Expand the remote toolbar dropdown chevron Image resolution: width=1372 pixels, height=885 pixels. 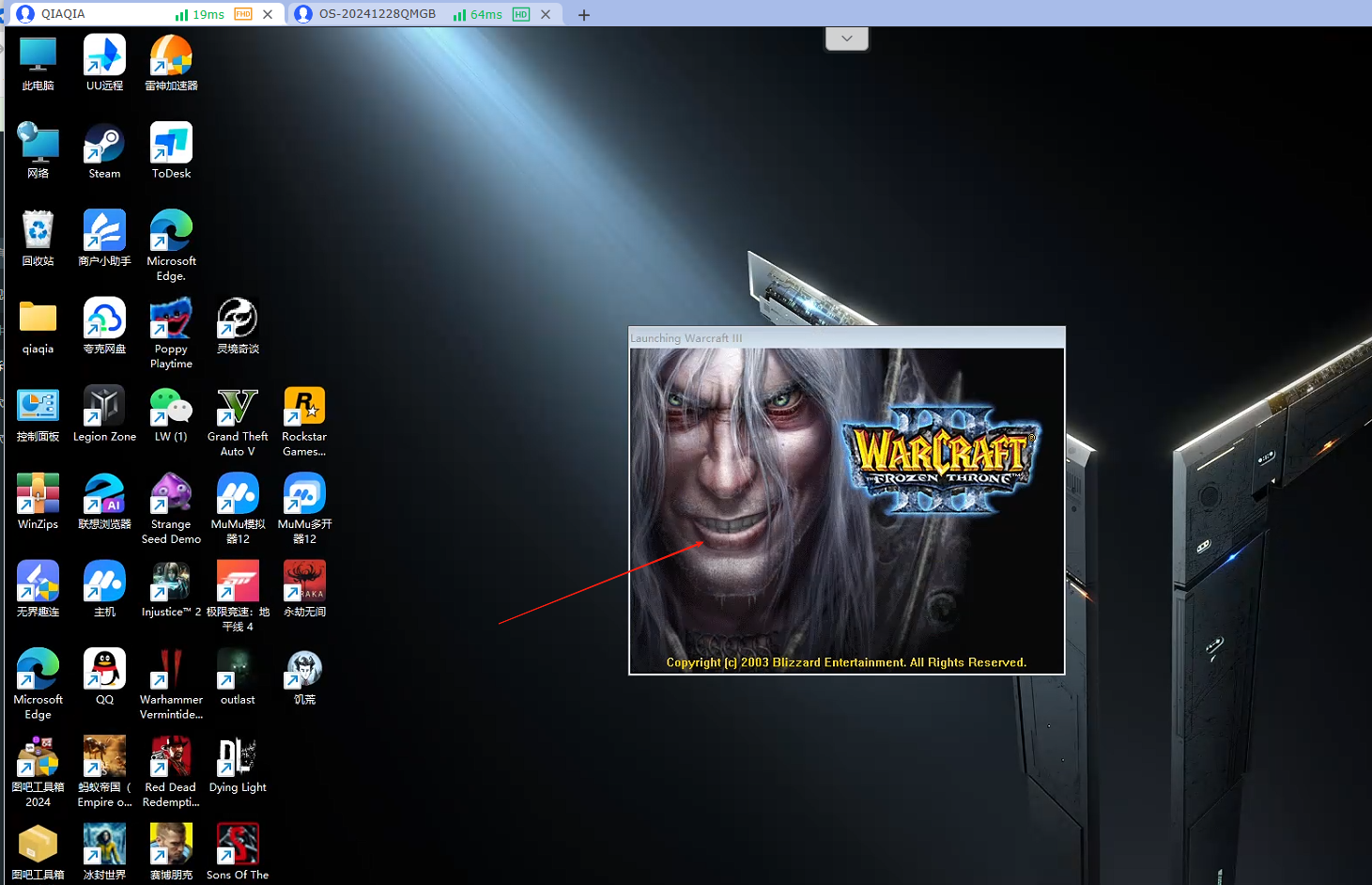tap(847, 39)
